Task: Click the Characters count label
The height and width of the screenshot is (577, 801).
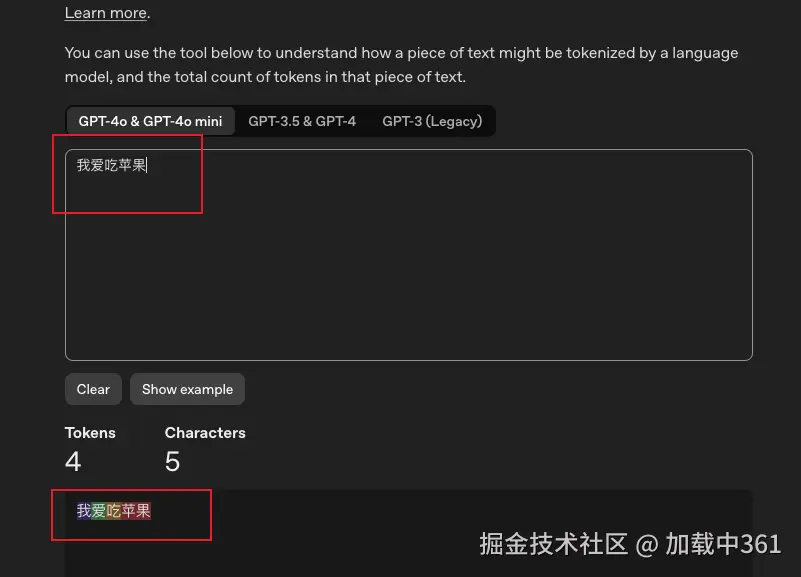Action: [x=205, y=432]
